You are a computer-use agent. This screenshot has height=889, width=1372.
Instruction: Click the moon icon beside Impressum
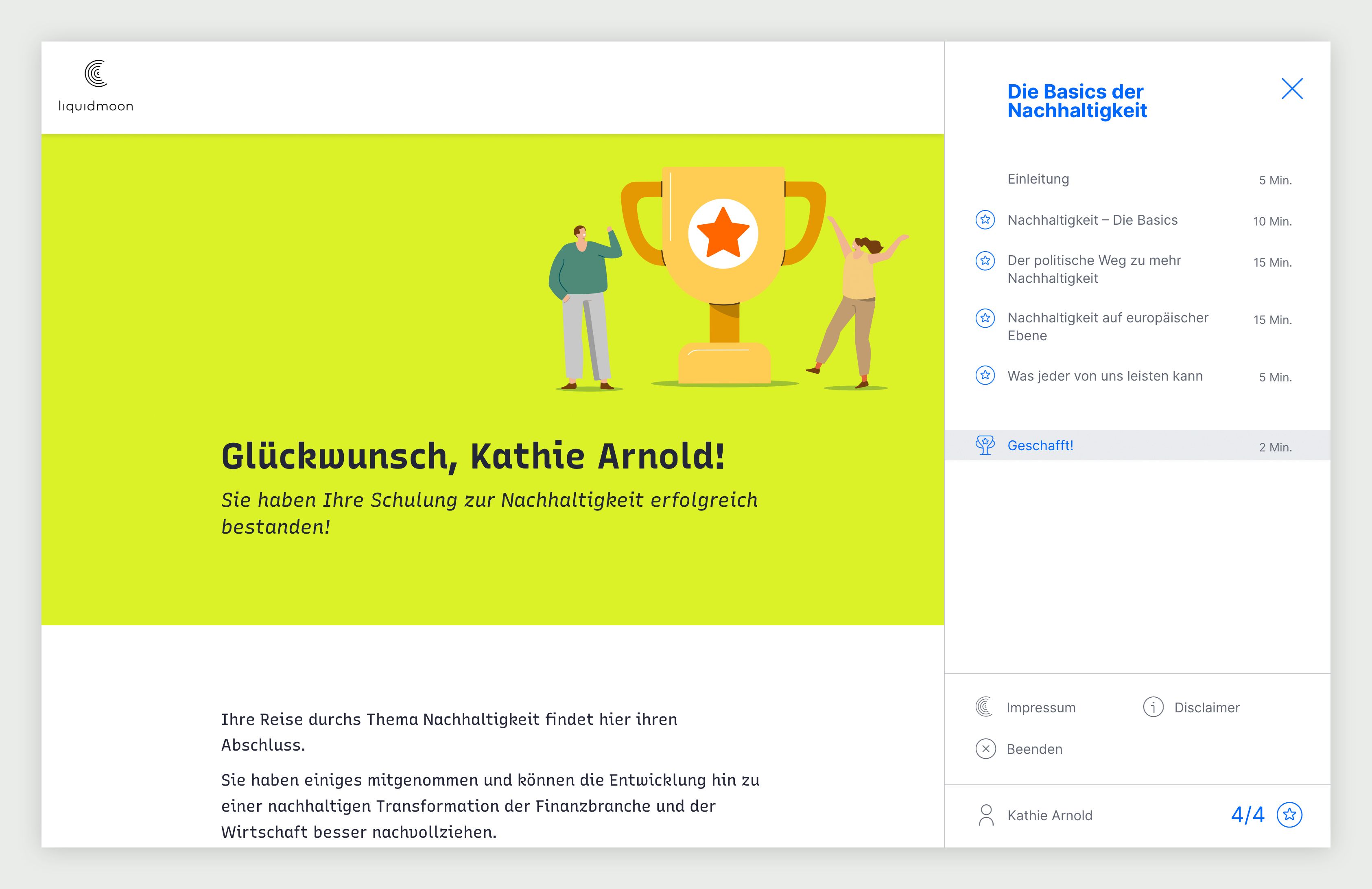click(x=984, y=707)
